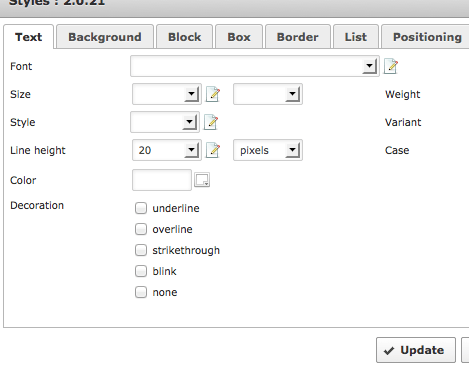Click the edit pencil icon next to Size
Viewport: 469px width, 366px height.
pos(213,94)
